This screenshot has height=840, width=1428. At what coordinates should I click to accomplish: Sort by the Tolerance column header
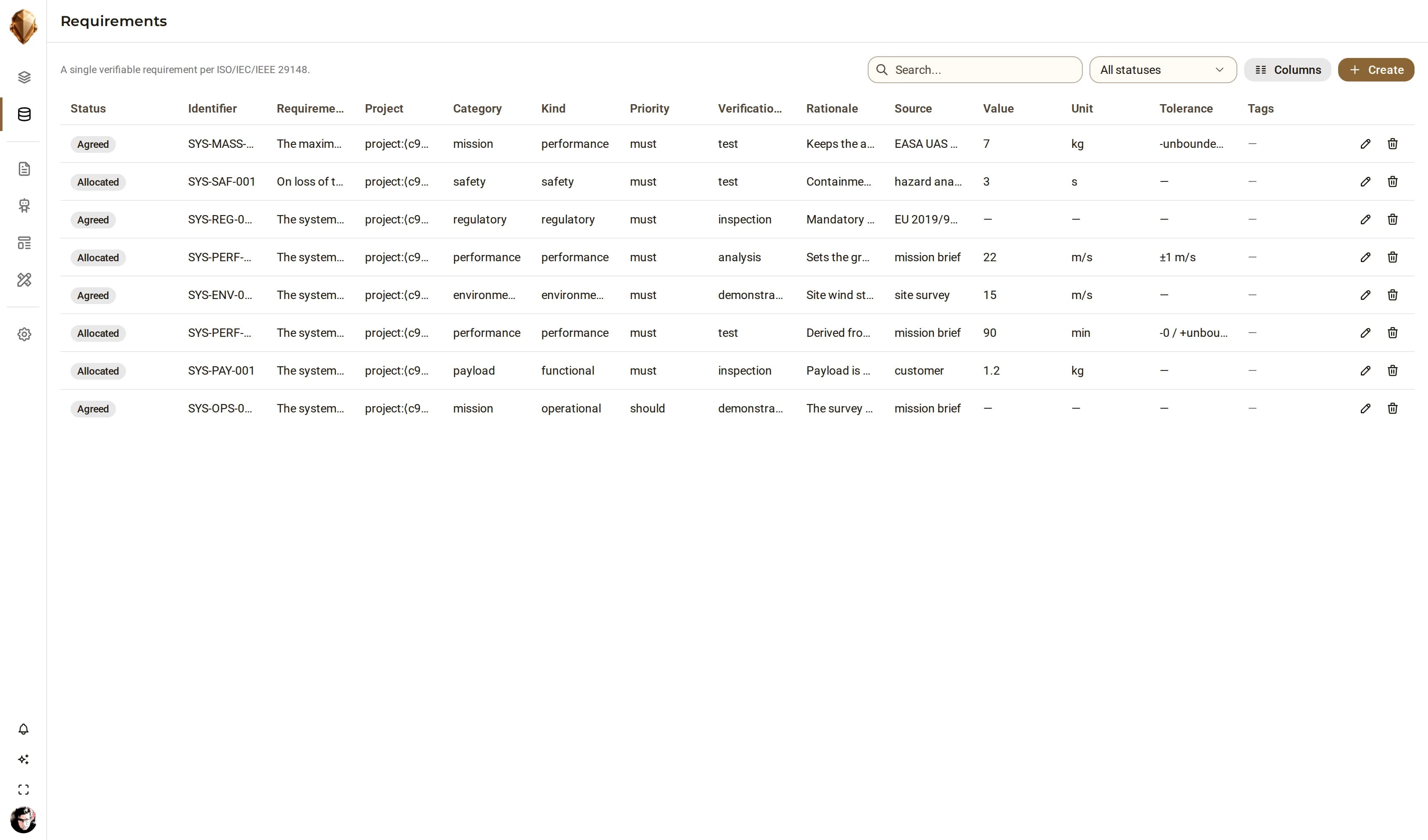1186,108
